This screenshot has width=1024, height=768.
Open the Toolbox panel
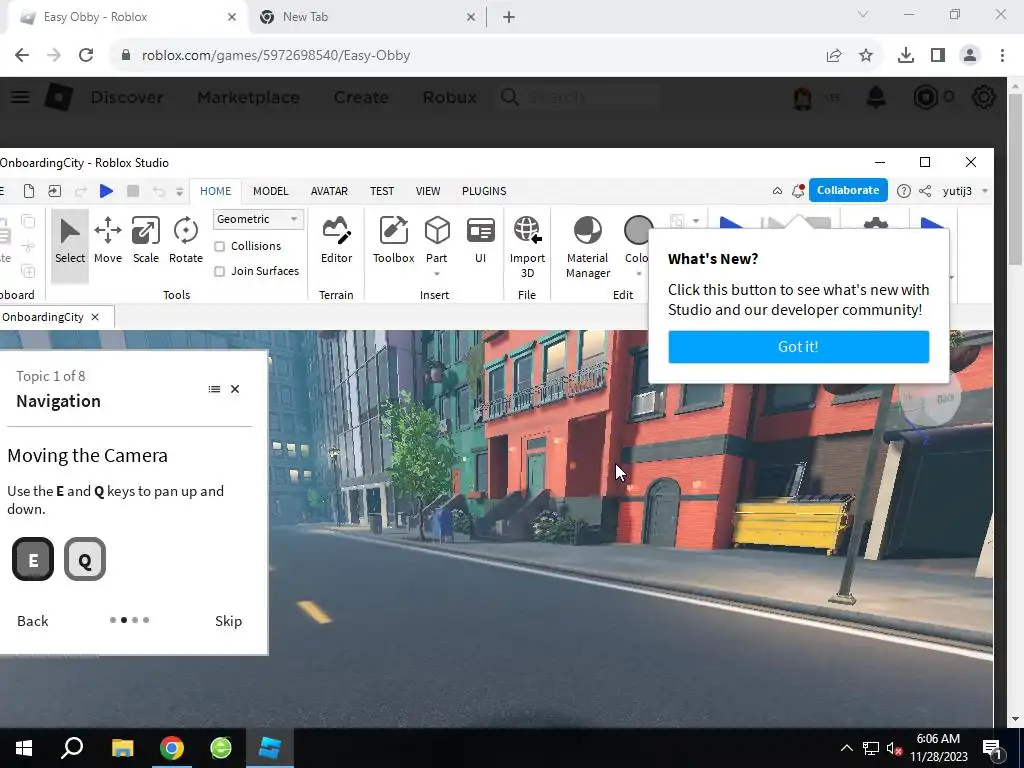click(x=393, y=240)
